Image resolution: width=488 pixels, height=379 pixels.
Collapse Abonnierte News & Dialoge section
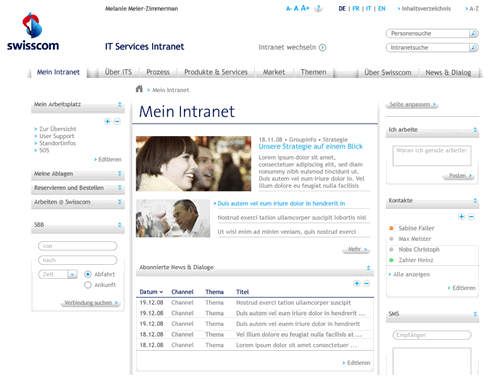[x=368, y=268]
